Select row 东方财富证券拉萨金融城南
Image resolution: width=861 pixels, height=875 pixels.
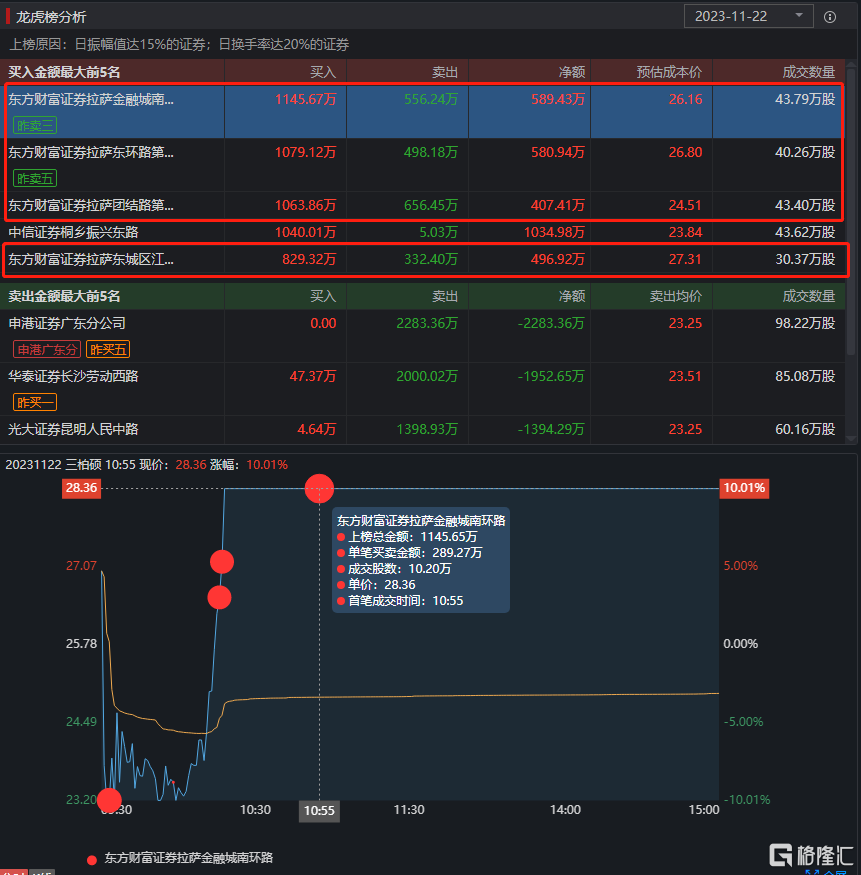pyautogui.click(x=423, y=112)
